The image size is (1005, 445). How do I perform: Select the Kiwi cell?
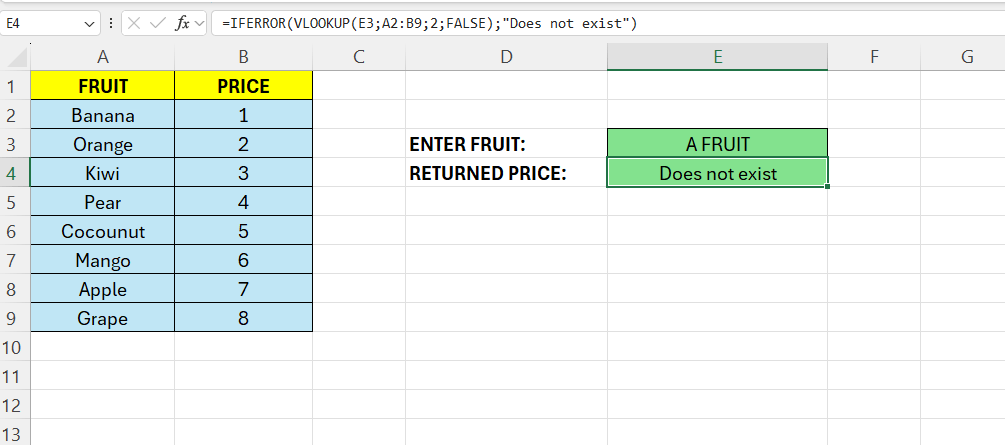tap(103, 173)
